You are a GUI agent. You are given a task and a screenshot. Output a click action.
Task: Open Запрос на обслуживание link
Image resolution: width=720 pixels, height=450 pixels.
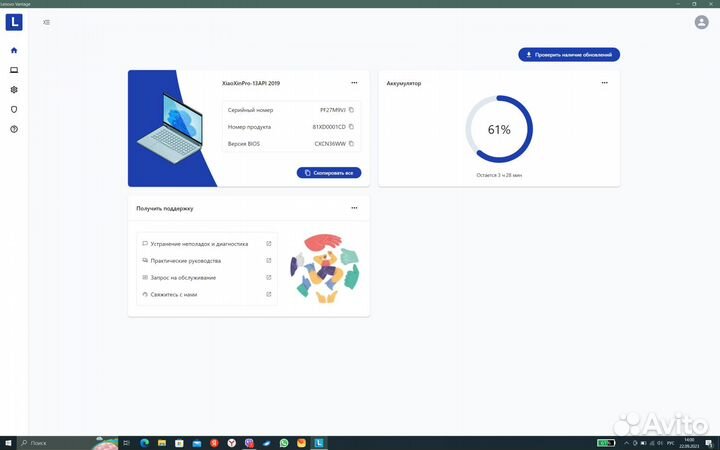(x=183, y=278)
